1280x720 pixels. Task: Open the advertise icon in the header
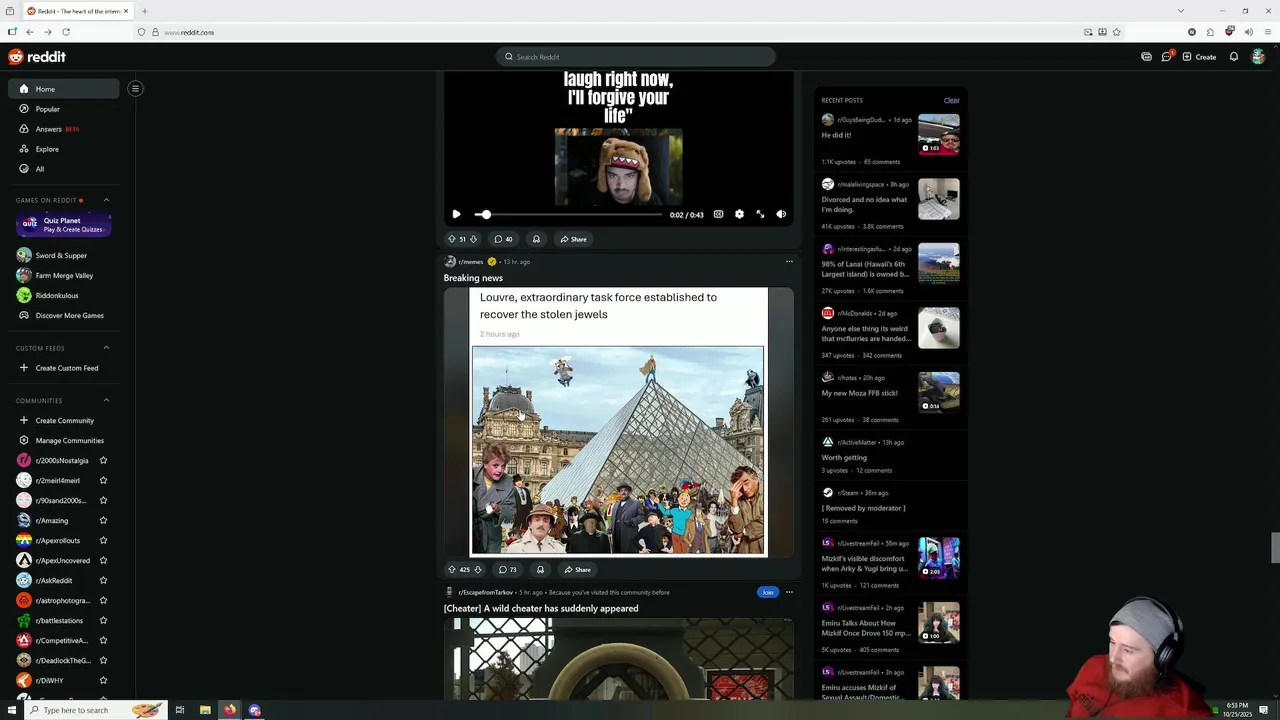click(x=1146, y=57)
